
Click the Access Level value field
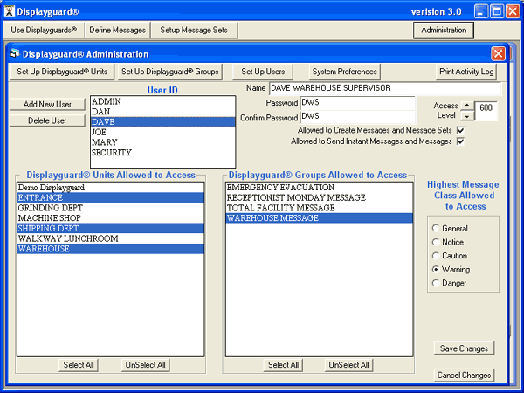pyautogui.click(x=486, y=111)
